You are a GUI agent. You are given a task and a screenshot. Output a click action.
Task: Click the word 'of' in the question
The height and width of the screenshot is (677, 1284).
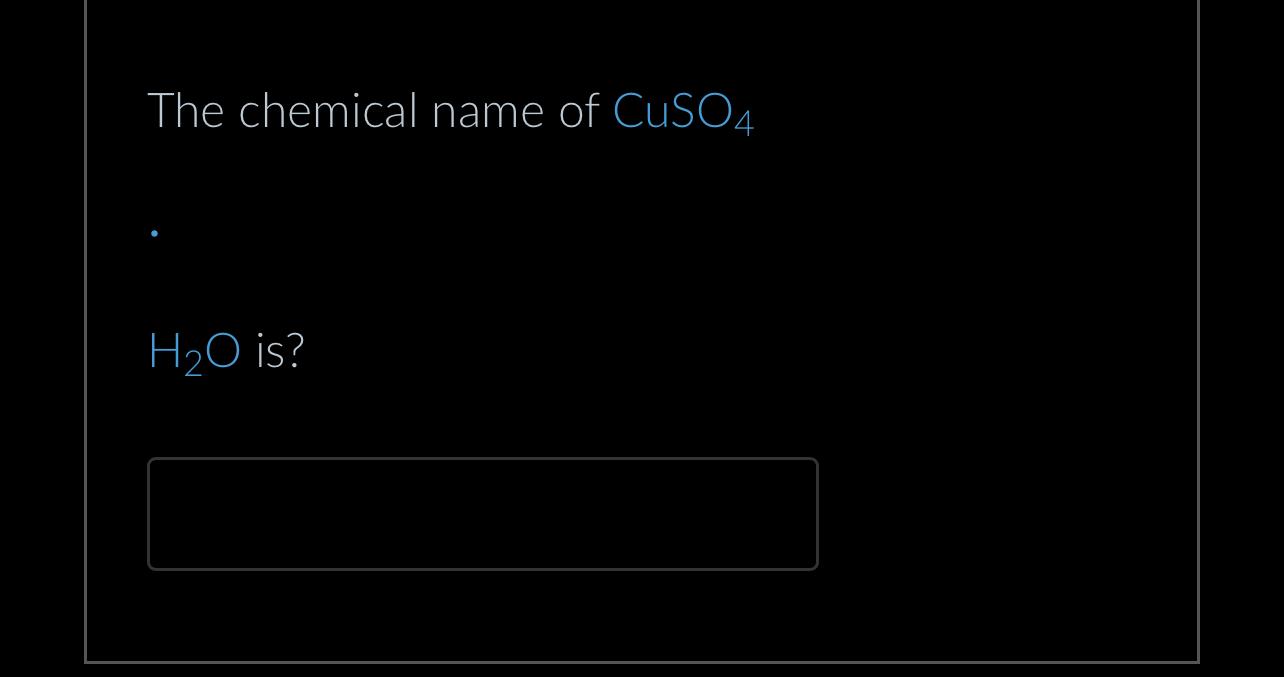(578, 110)
